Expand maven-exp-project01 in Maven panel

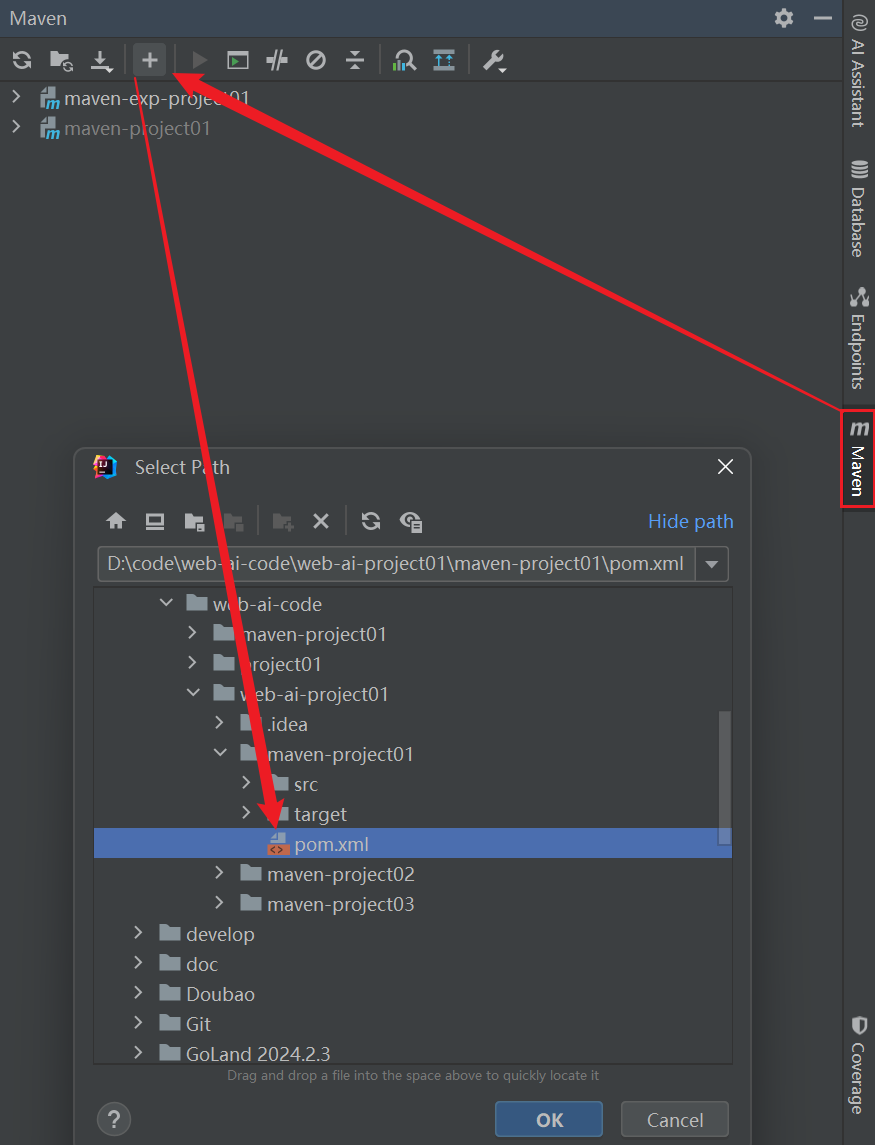tap(16, 96)
